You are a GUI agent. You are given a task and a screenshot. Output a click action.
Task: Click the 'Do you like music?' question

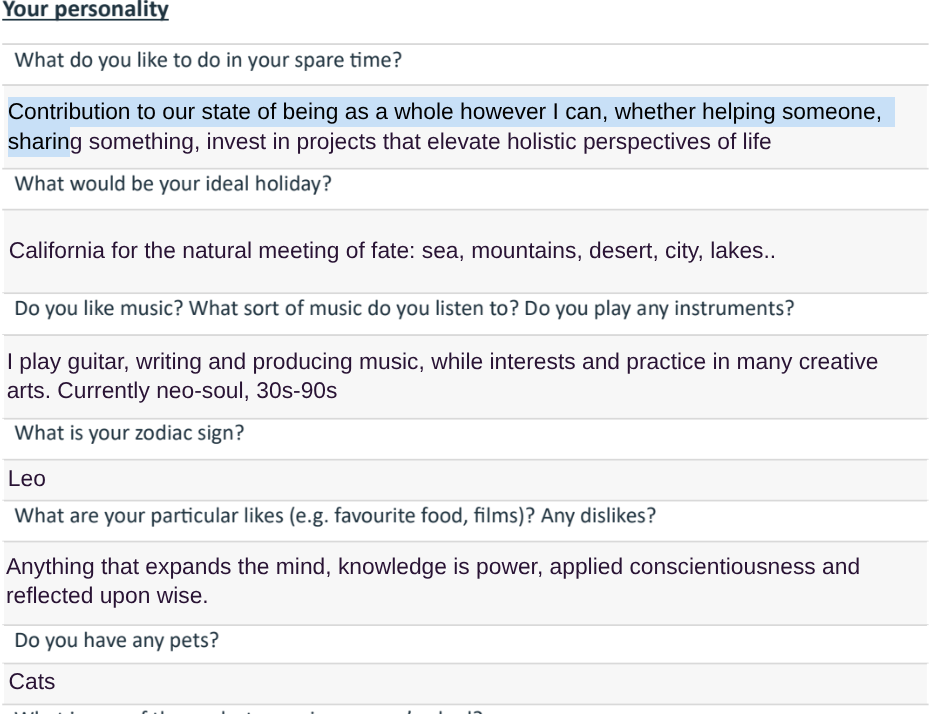(99, 308)
